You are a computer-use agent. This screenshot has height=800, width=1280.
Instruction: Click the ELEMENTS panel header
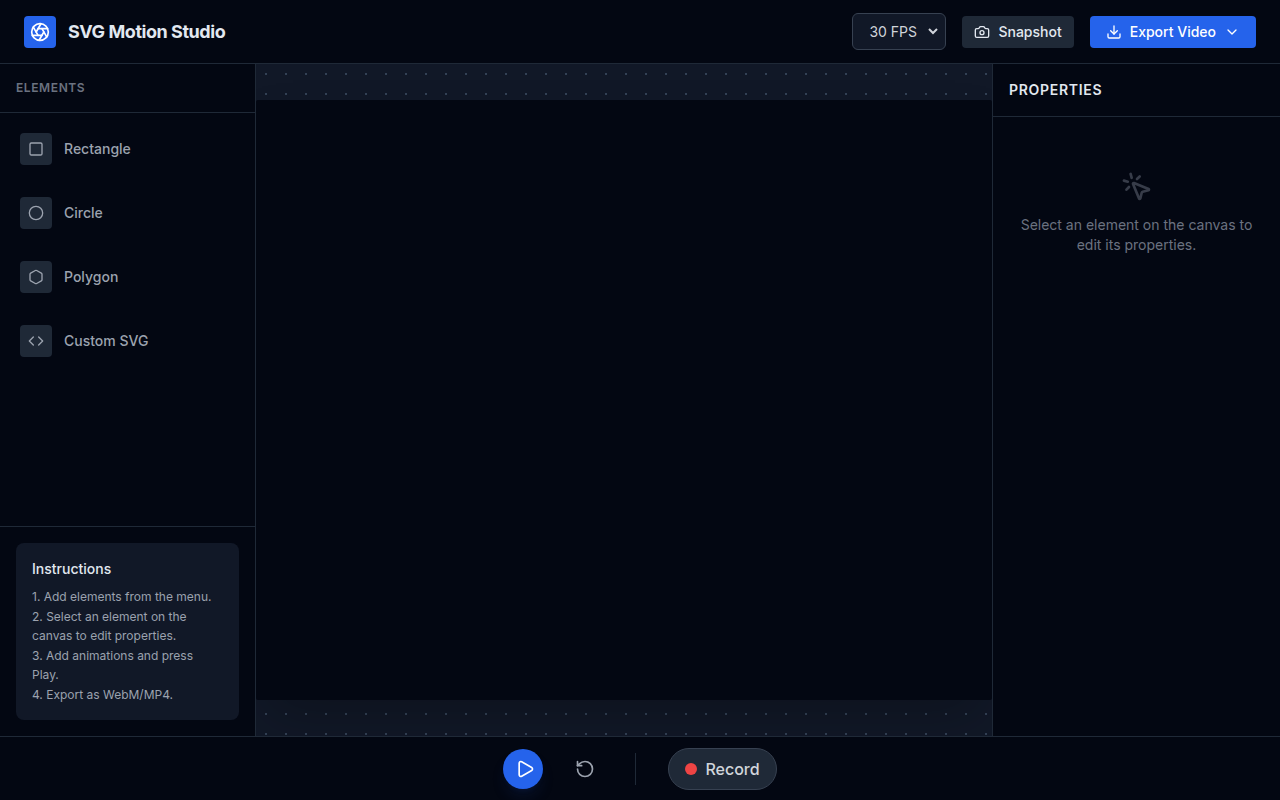[50, 87]
